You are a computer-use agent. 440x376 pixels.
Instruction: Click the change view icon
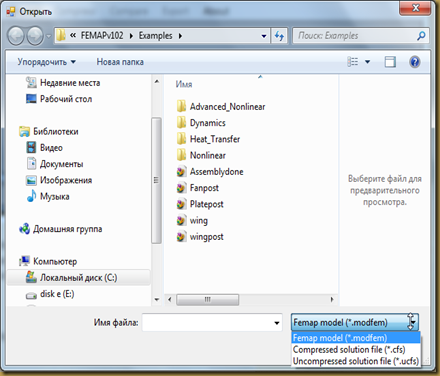pos(353,62)
